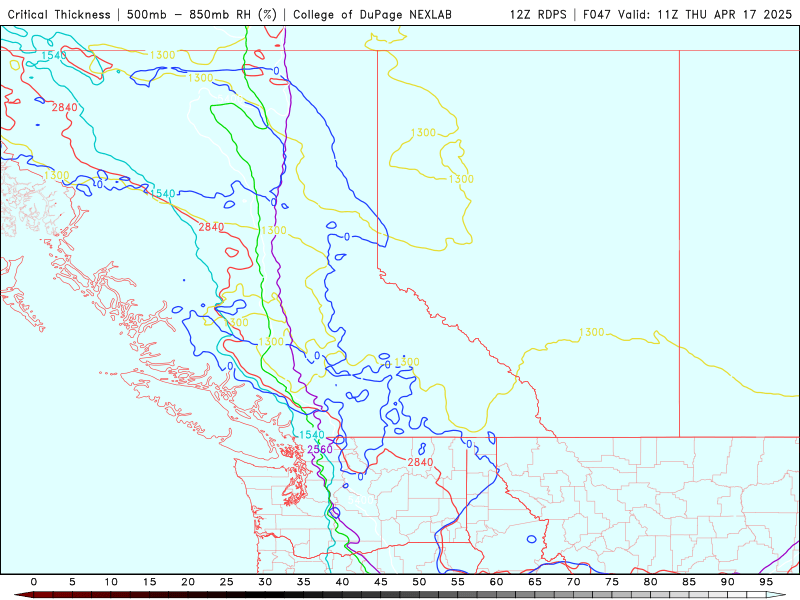The image size is (800, 600).
Task: Click the '85' tick label on the color scale
Action: [689, 582]
